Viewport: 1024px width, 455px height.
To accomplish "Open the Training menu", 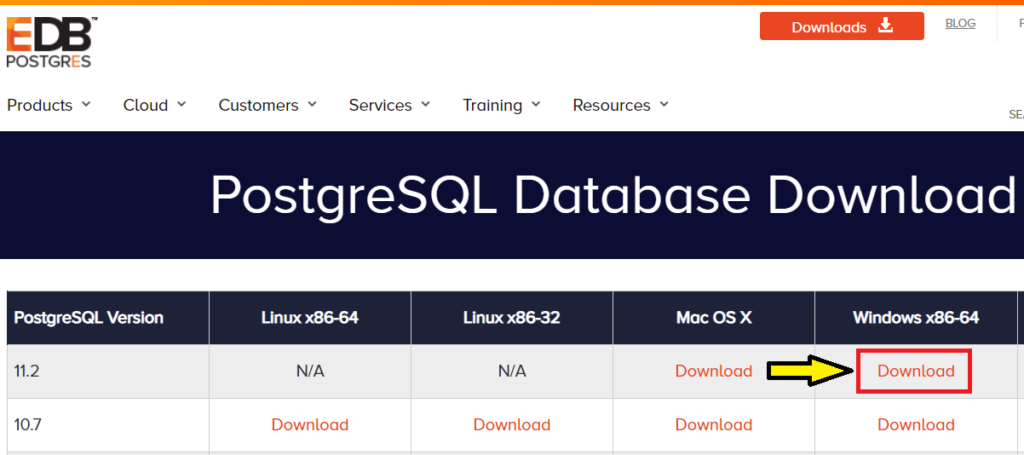I will (x=492, y=105).
